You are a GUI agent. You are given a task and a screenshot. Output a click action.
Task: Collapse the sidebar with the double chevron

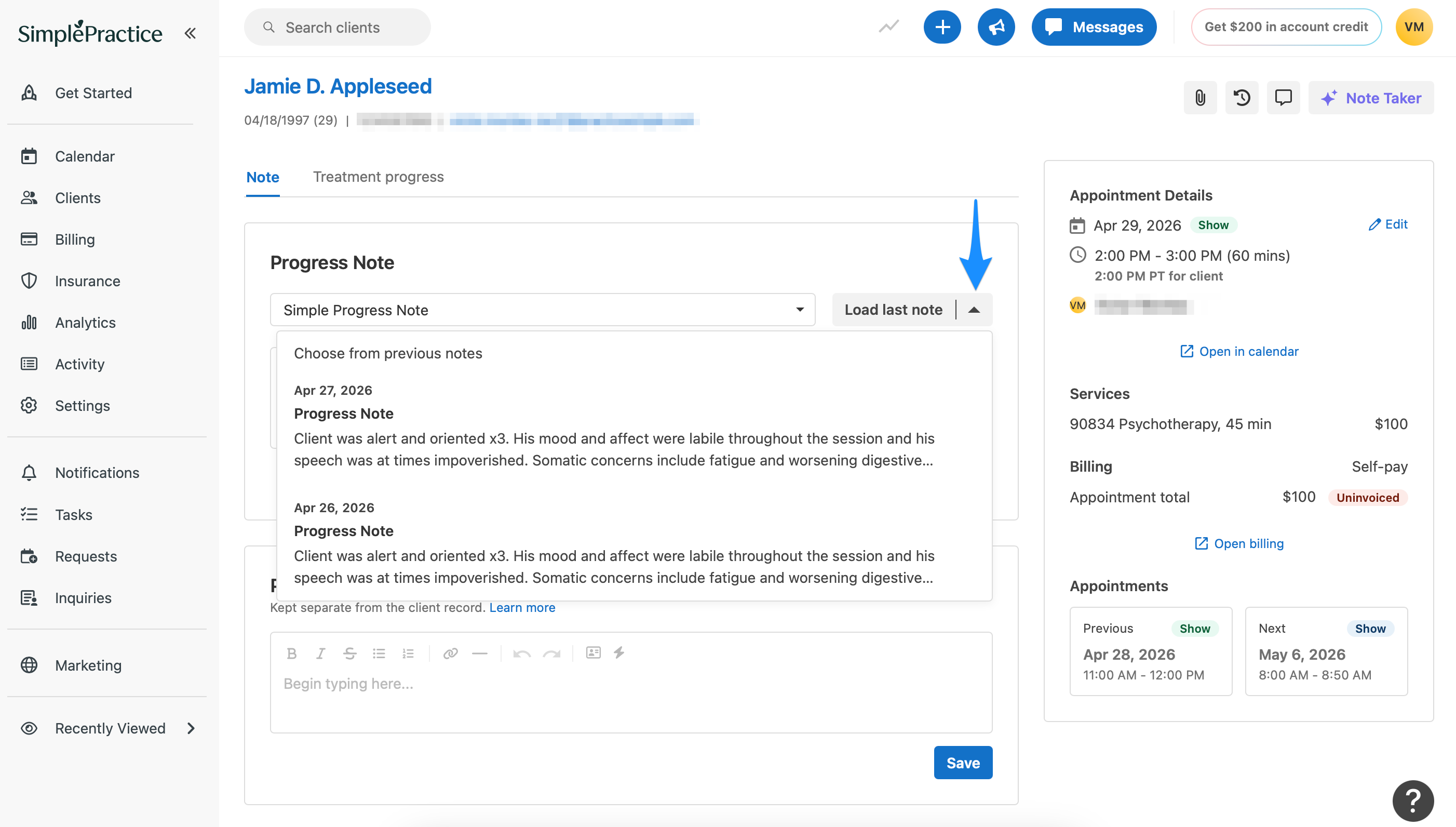(190, 33)
